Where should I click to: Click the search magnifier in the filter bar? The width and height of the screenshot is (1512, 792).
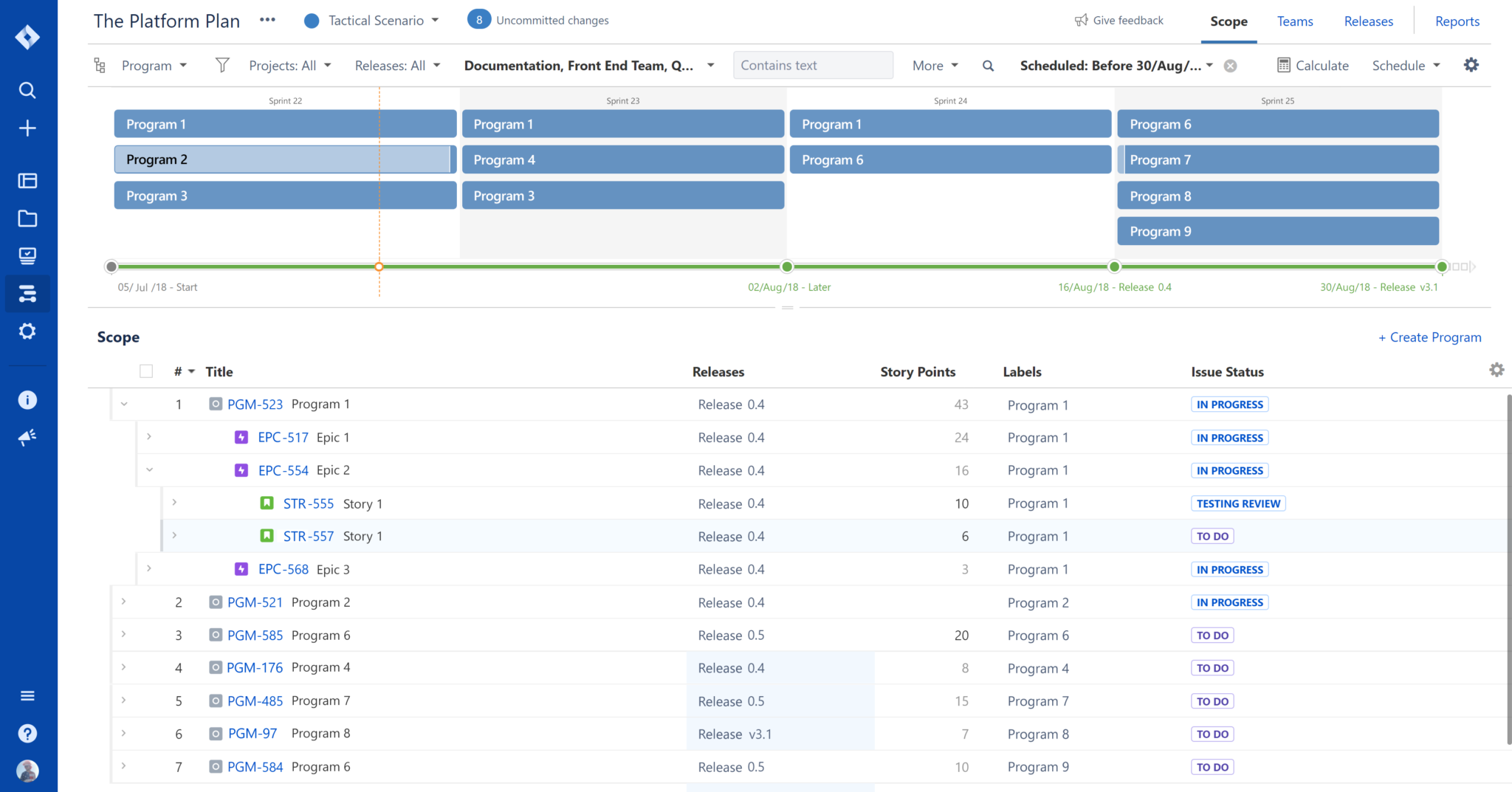point(988,65)
